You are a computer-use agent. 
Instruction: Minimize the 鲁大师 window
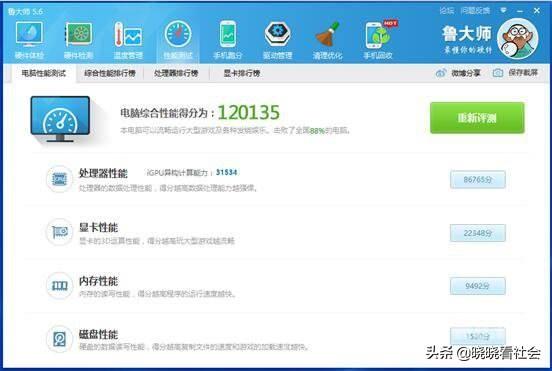coord(520,11)
